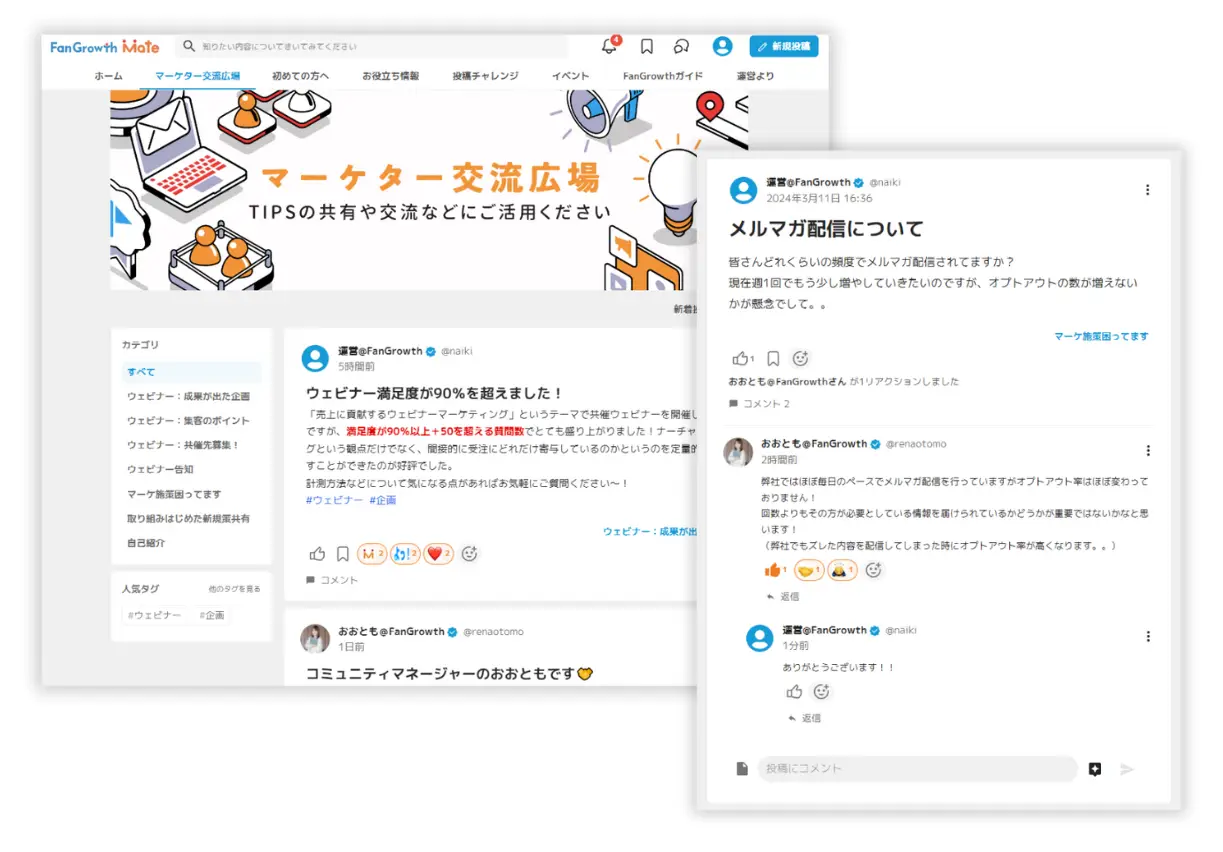
Task: Open three-dot menu on おおとも's comment
Action: [1147, 451]
